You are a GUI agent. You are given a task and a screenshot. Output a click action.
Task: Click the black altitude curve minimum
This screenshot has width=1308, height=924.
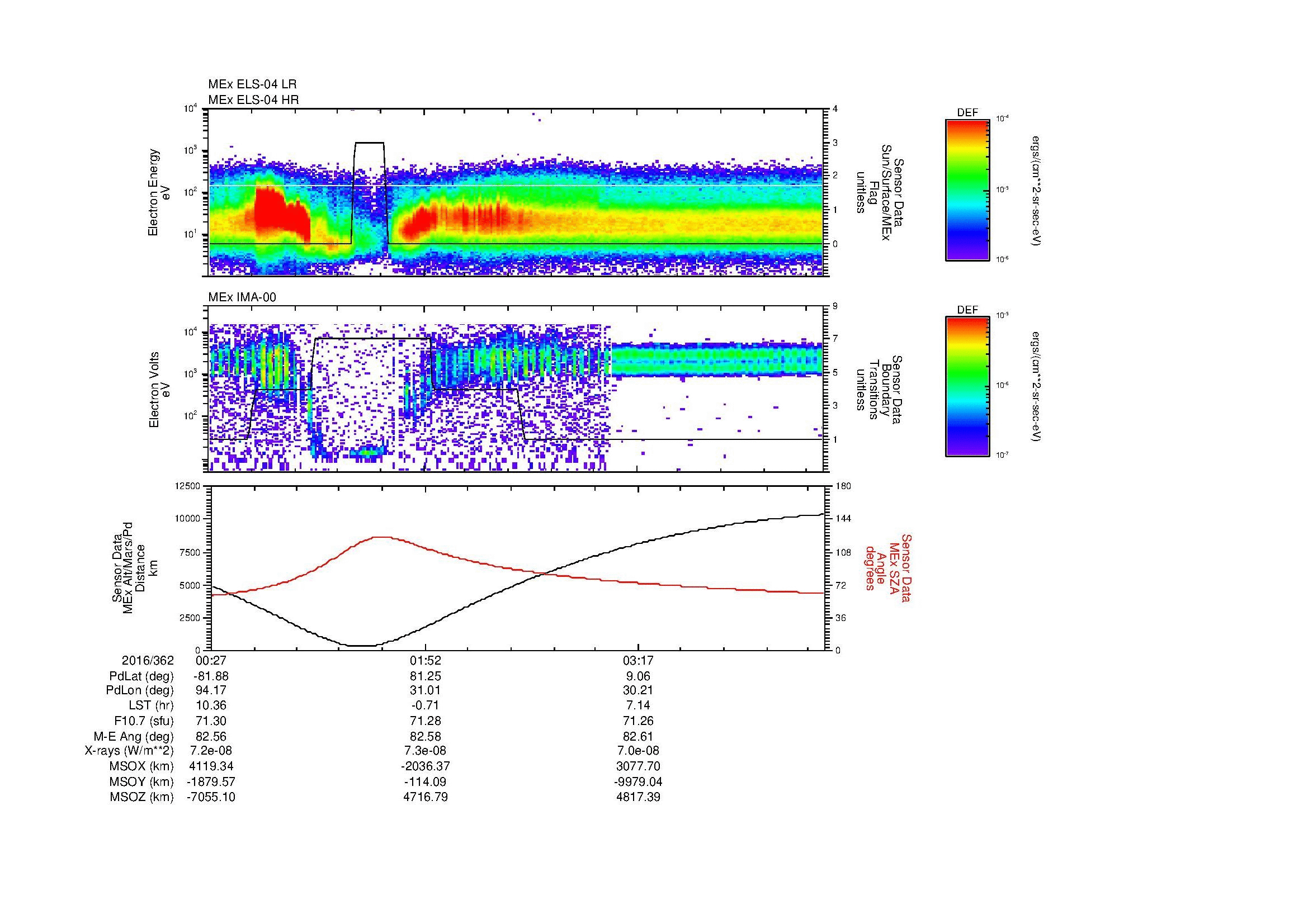(x=361, y=646)
